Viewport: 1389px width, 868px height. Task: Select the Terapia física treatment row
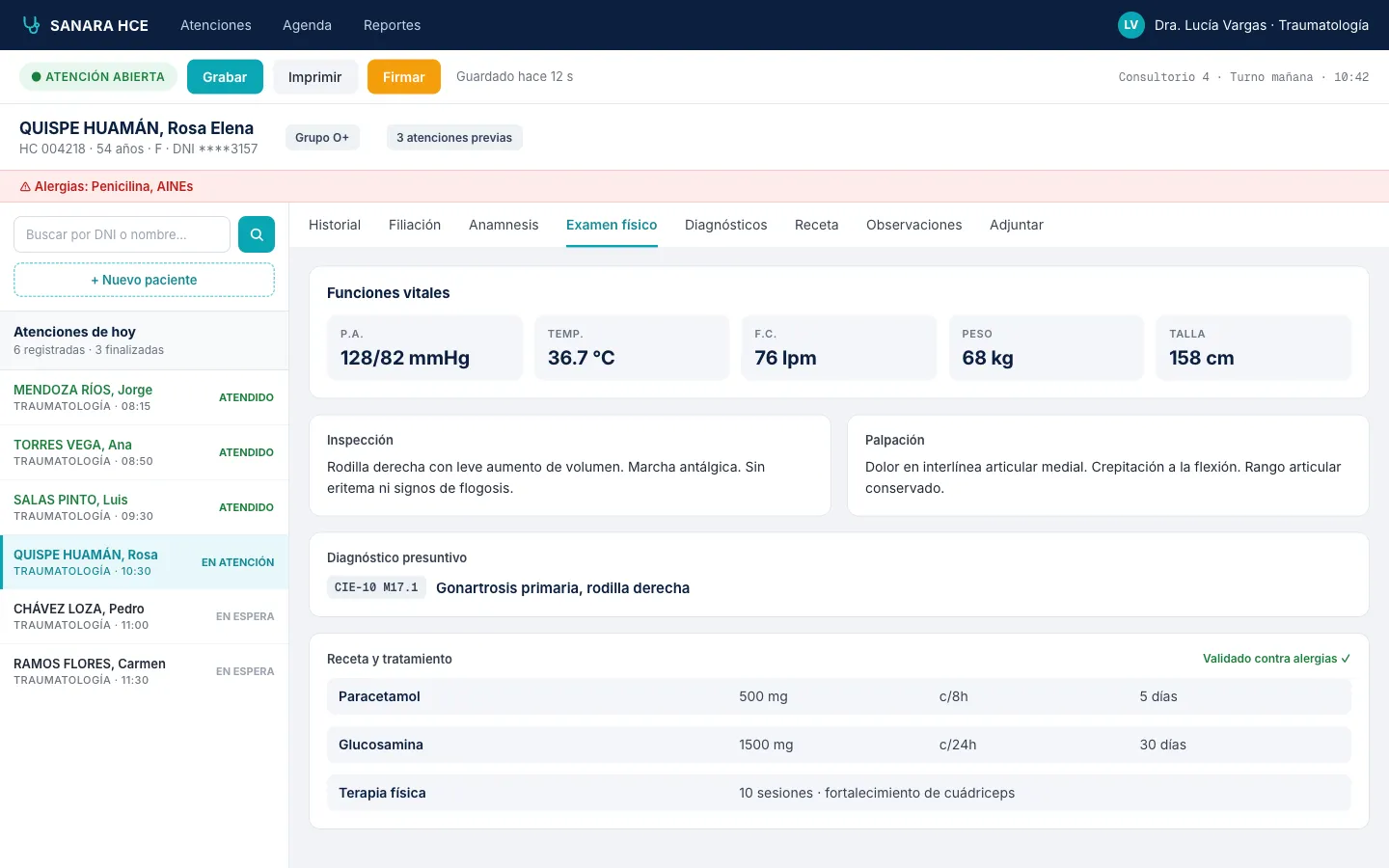[839, 793]
